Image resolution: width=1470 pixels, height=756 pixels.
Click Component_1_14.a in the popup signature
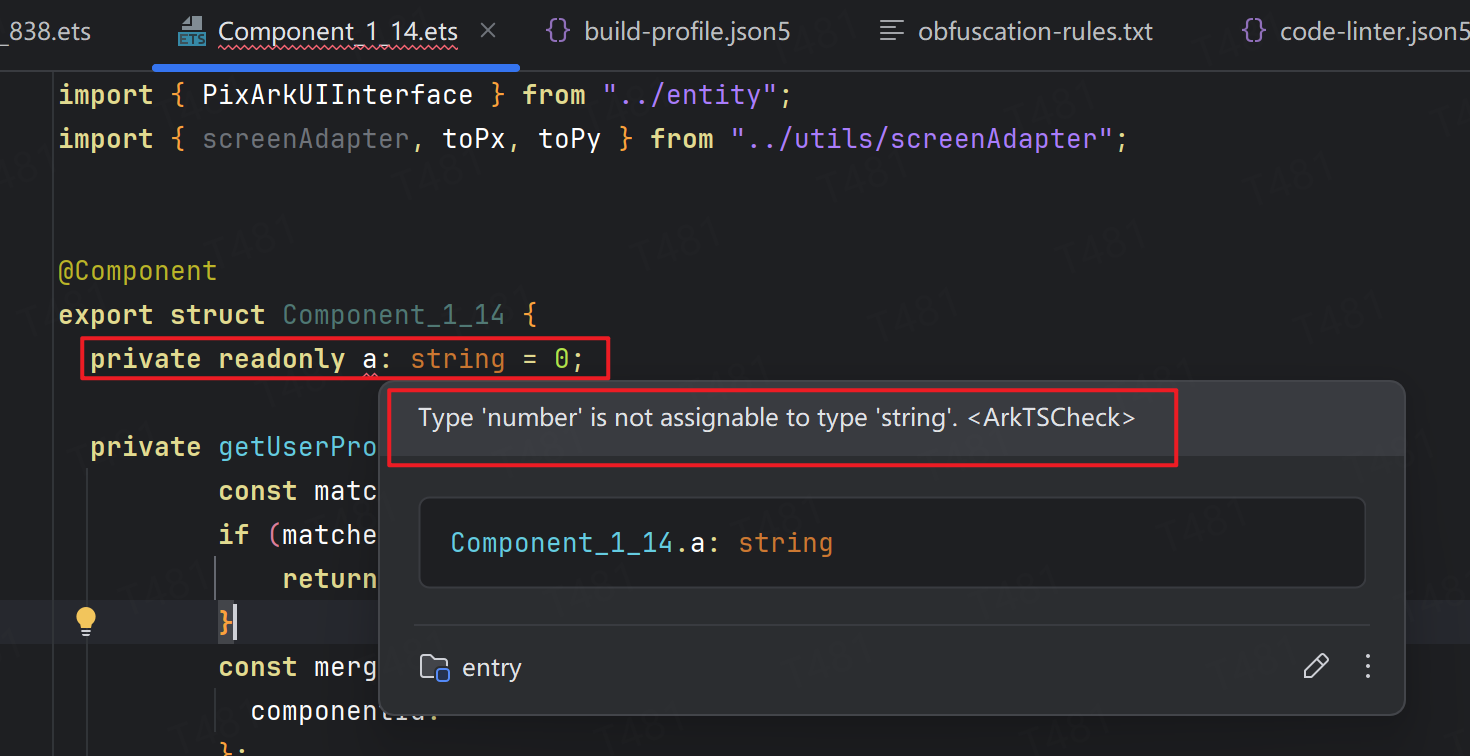(584, 543)
